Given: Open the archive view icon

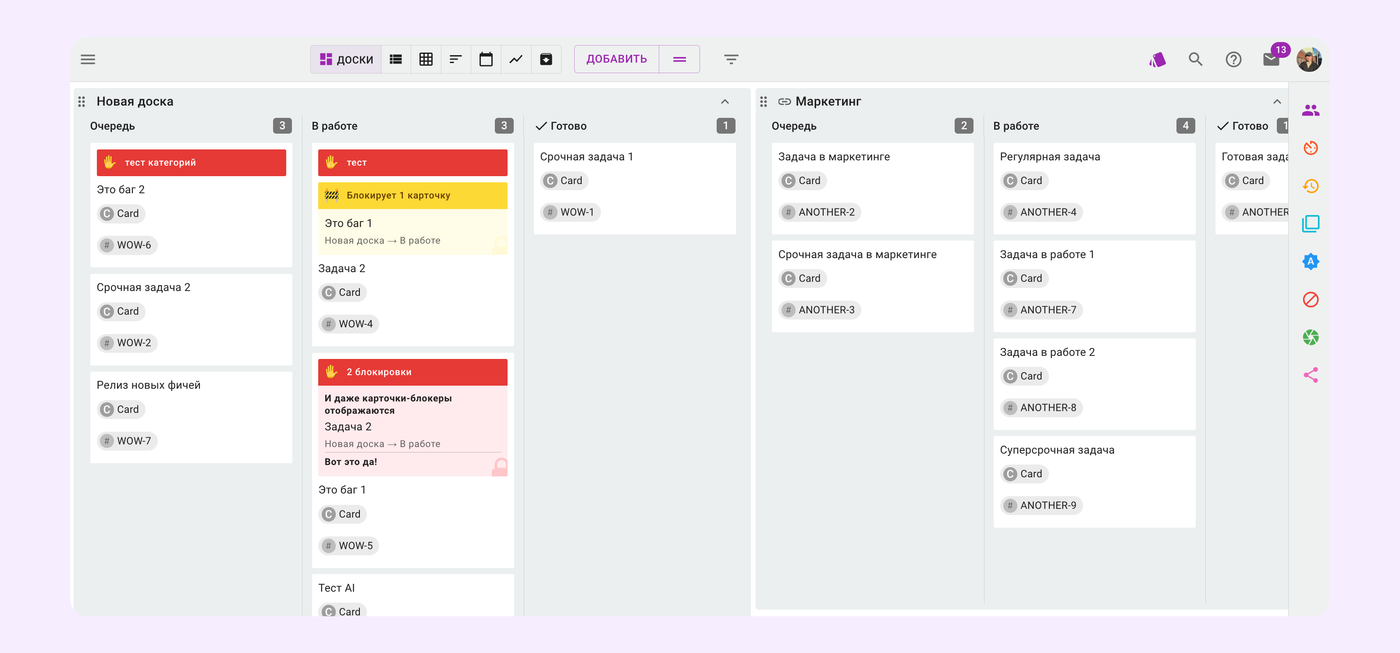Looking at the screenshot, I should (x=546, y=60).
